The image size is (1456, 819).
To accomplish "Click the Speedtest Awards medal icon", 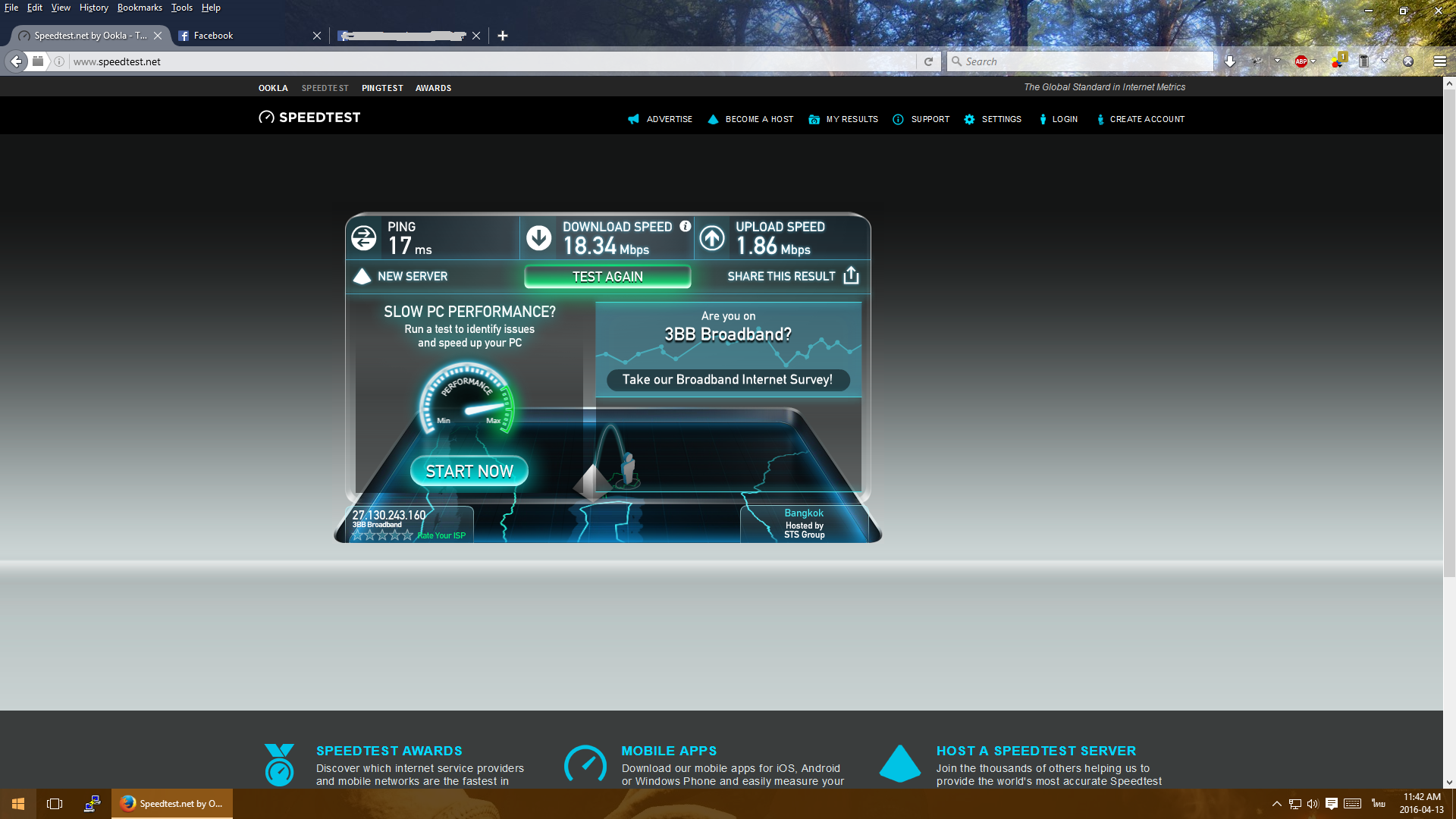I will 279,764.
